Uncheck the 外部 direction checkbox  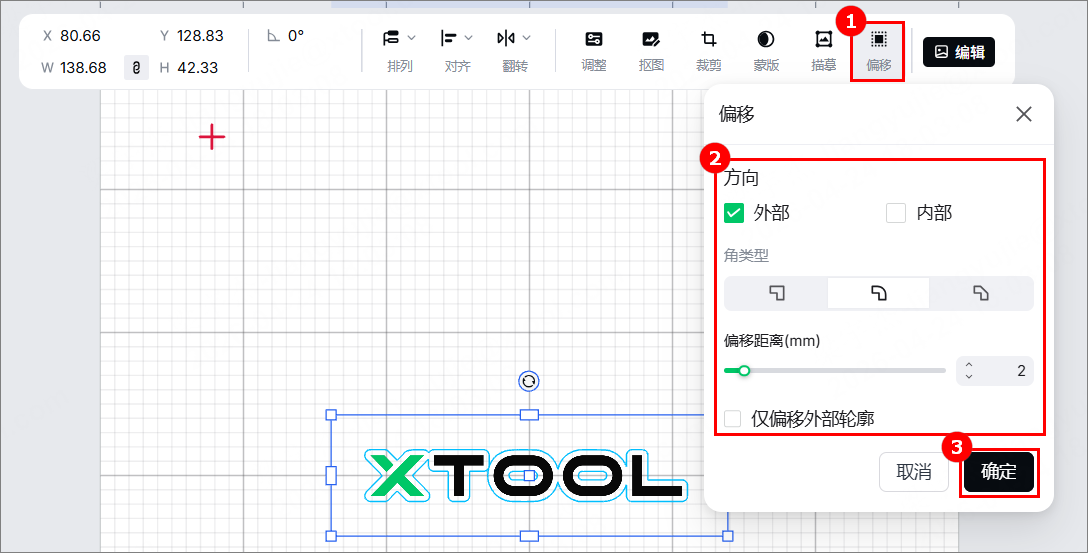pos(734,213)
